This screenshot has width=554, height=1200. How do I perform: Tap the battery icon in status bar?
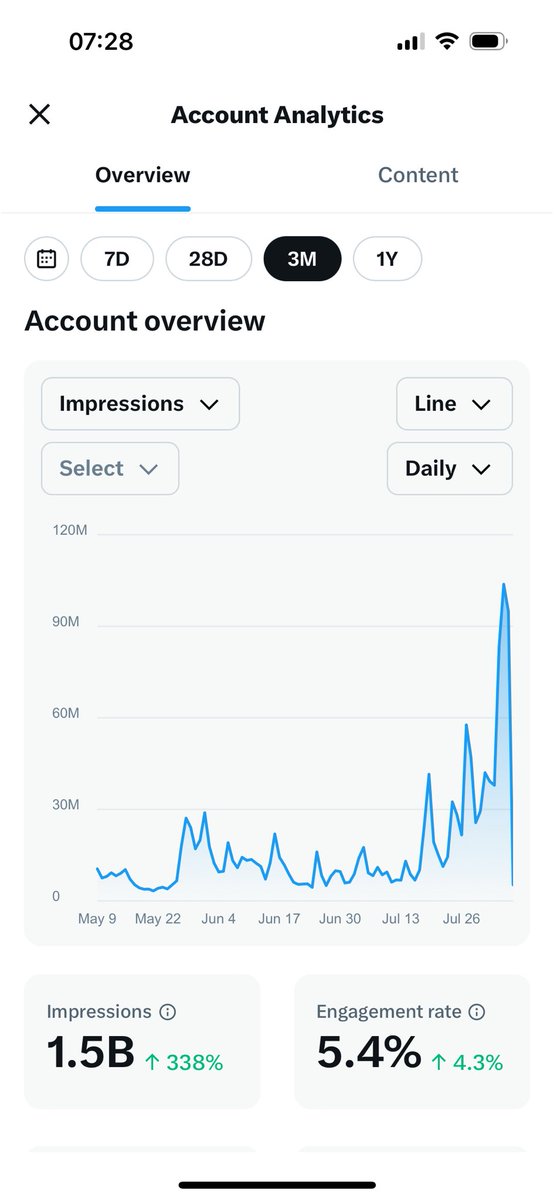pyautogui.click(x=488, y=42)
